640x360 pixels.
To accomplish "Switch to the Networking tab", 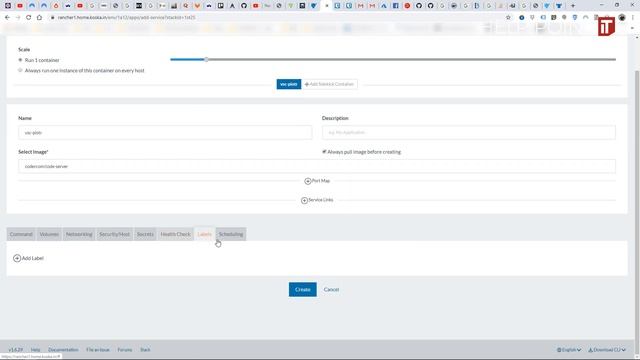I will click(x=79, y=234).
